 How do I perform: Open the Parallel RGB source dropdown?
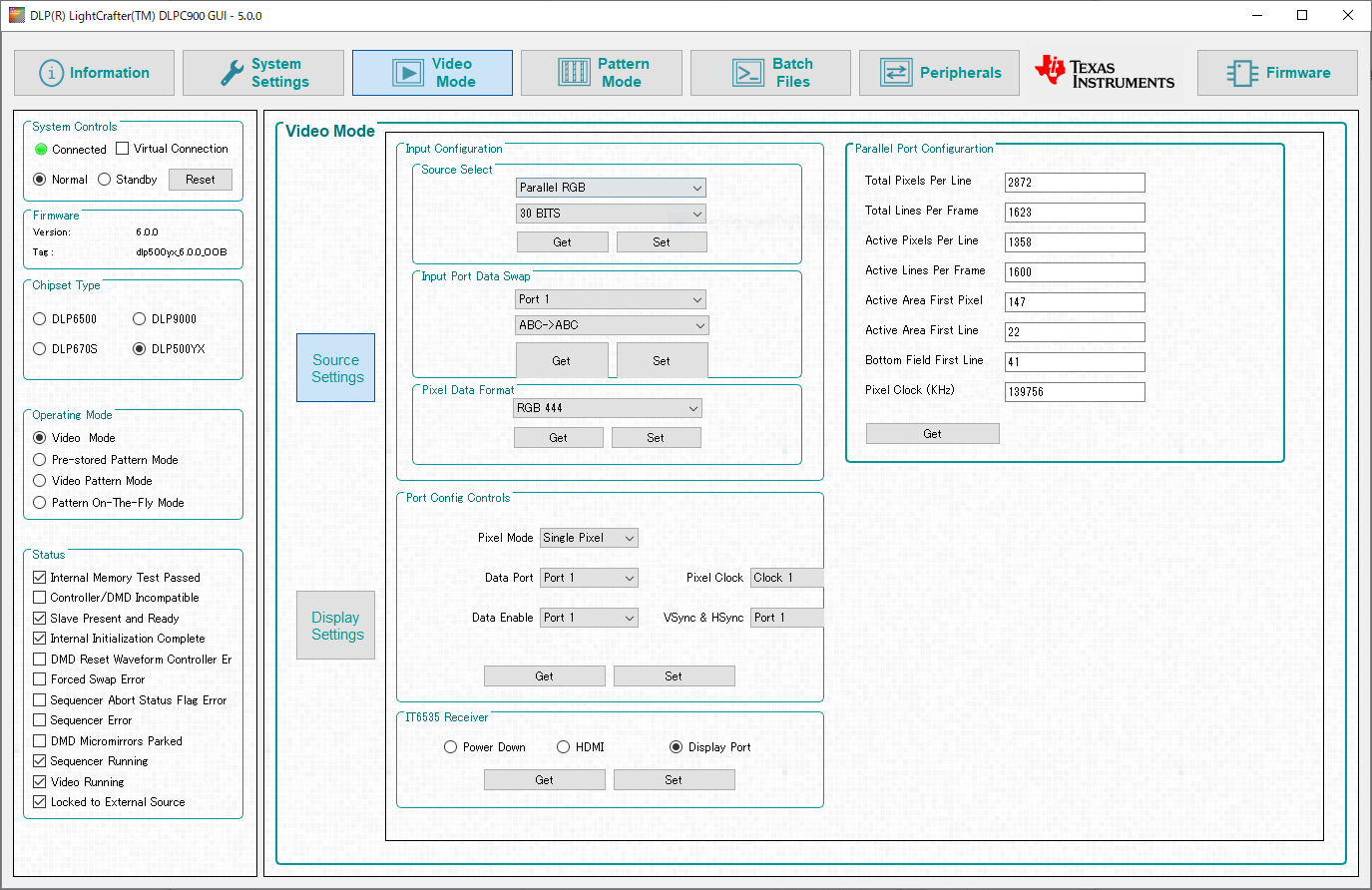[611, 188]
